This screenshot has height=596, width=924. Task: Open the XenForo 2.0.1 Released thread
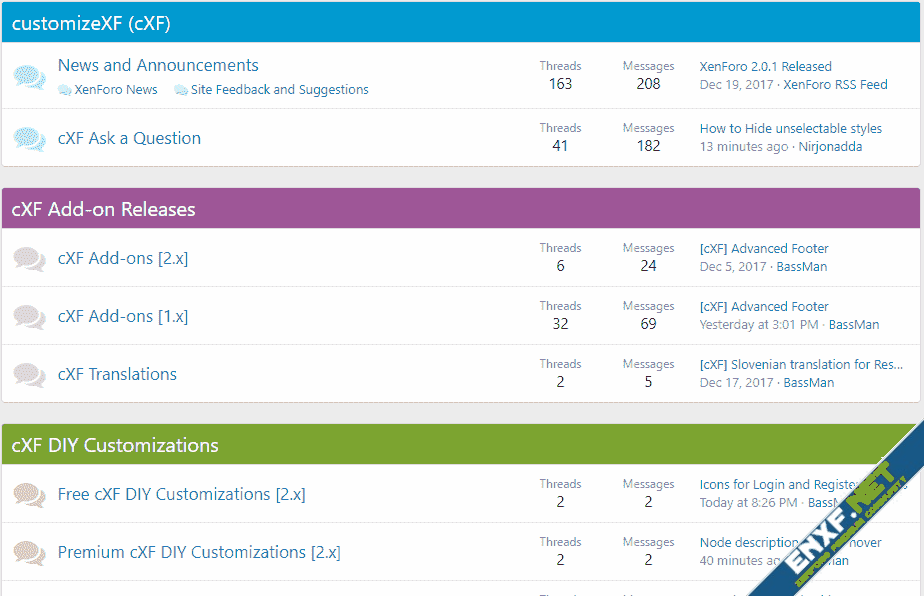tap(765, 67)
